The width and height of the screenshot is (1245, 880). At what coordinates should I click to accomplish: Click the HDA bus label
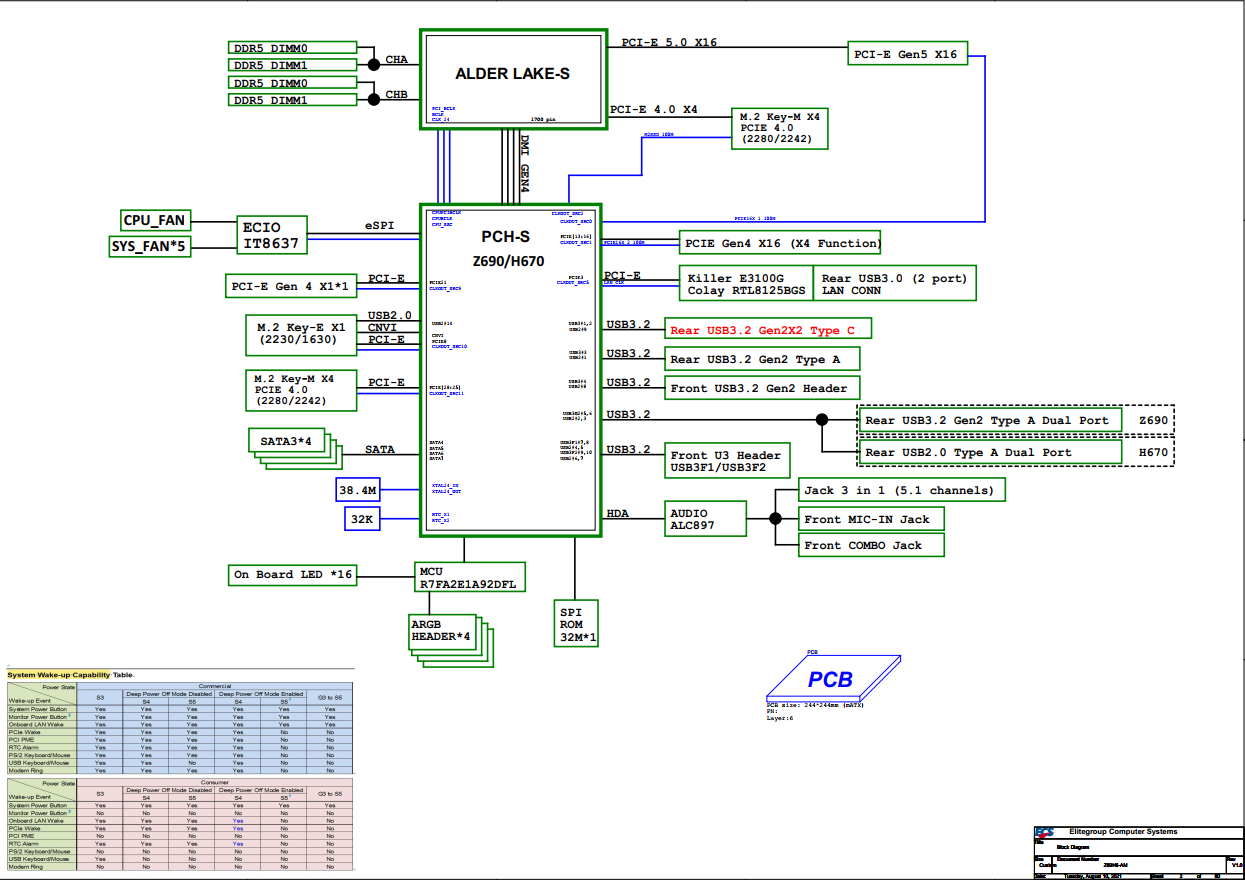[618, 513]
